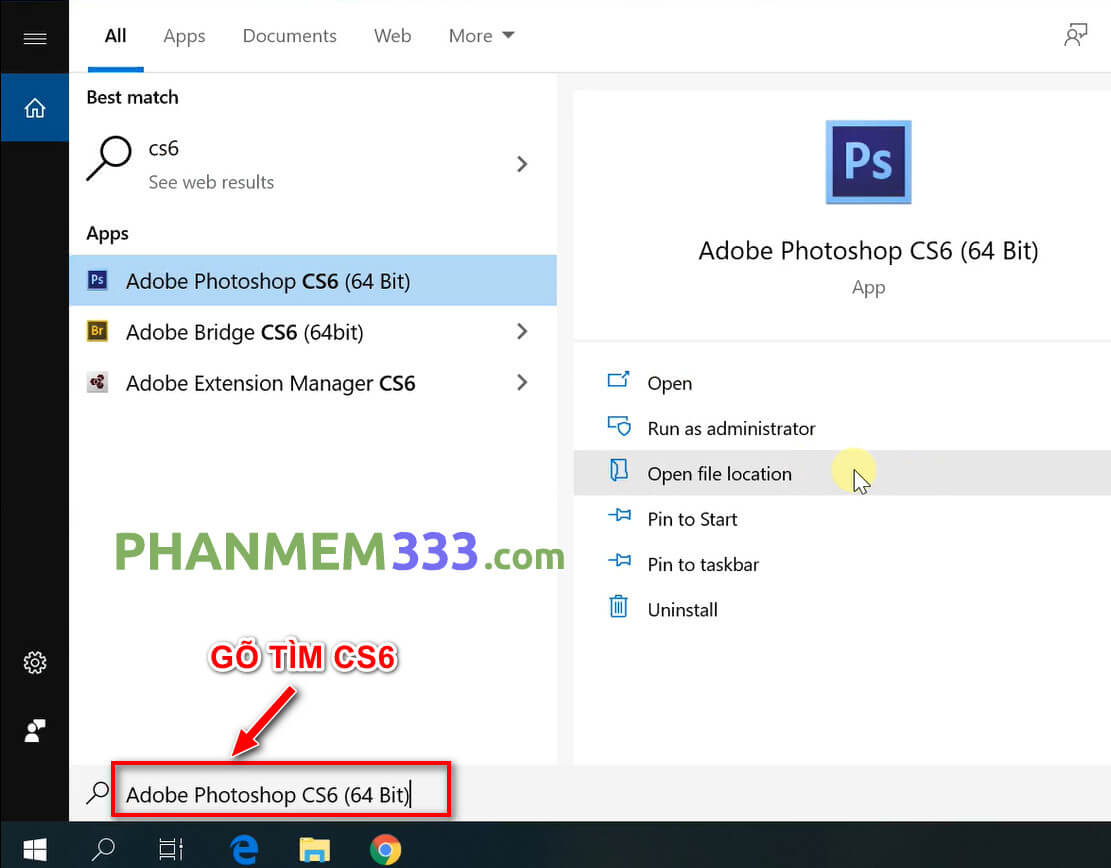Choose Run as administrator
The width and height of the screenshot is (1111, 868).
[x=731, y=429]
